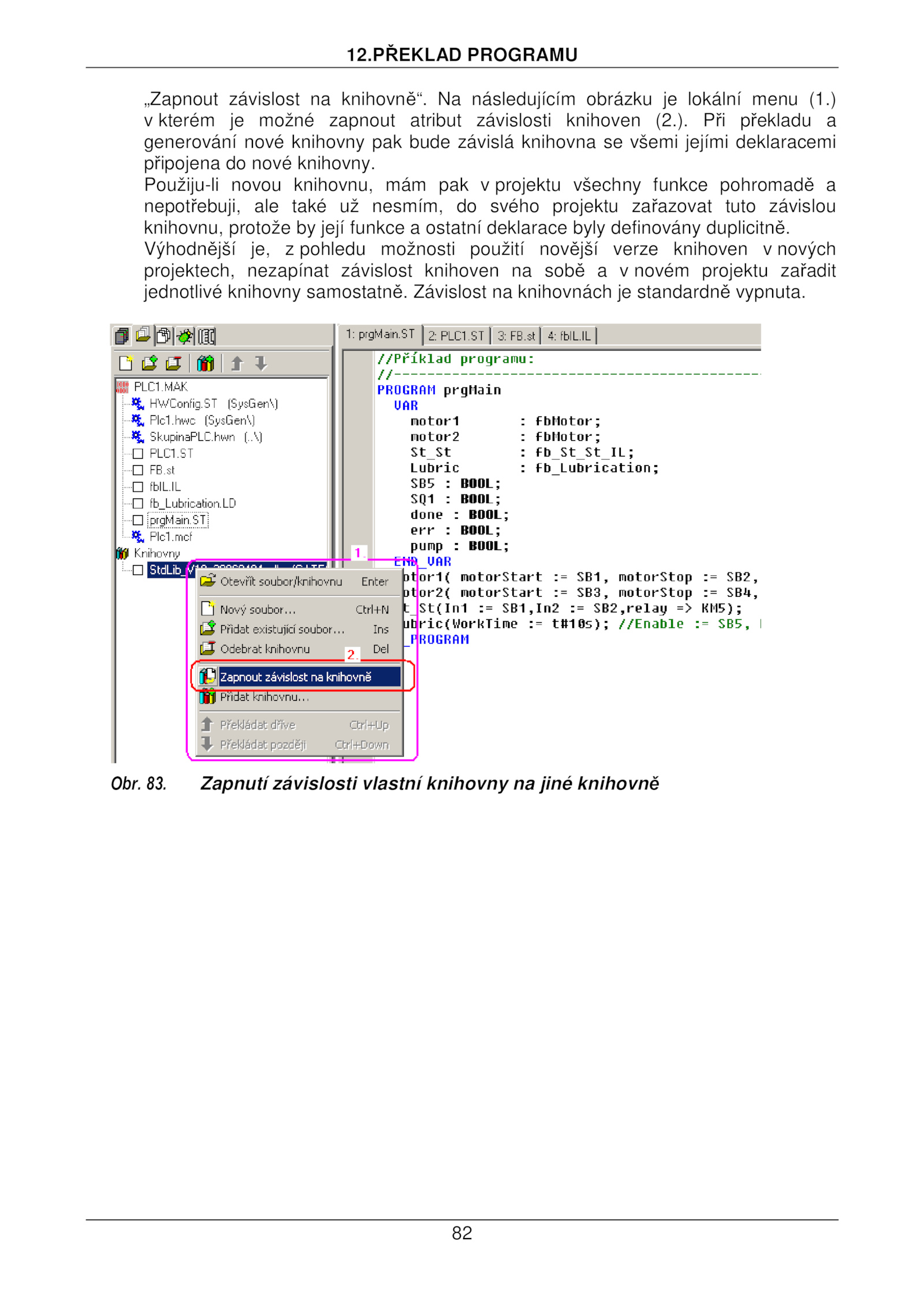The image size is (924, 1308).
Task: Click the gear icon next to Plc1.hwc
Action: click(x=137, y=420)
